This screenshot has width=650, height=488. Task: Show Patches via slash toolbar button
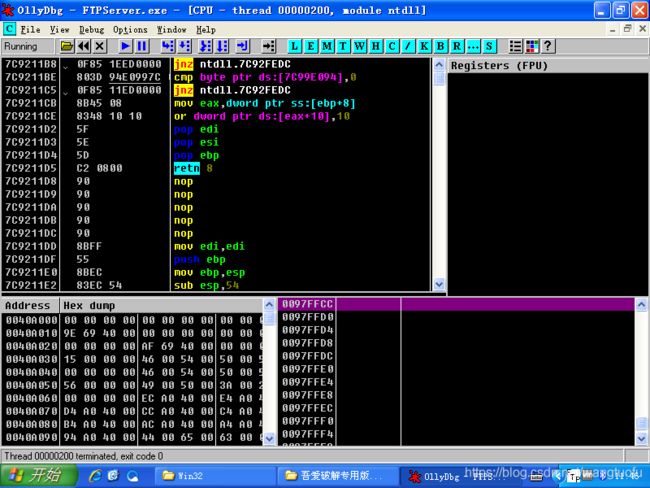pyautogui.click(x=407, y=46)
